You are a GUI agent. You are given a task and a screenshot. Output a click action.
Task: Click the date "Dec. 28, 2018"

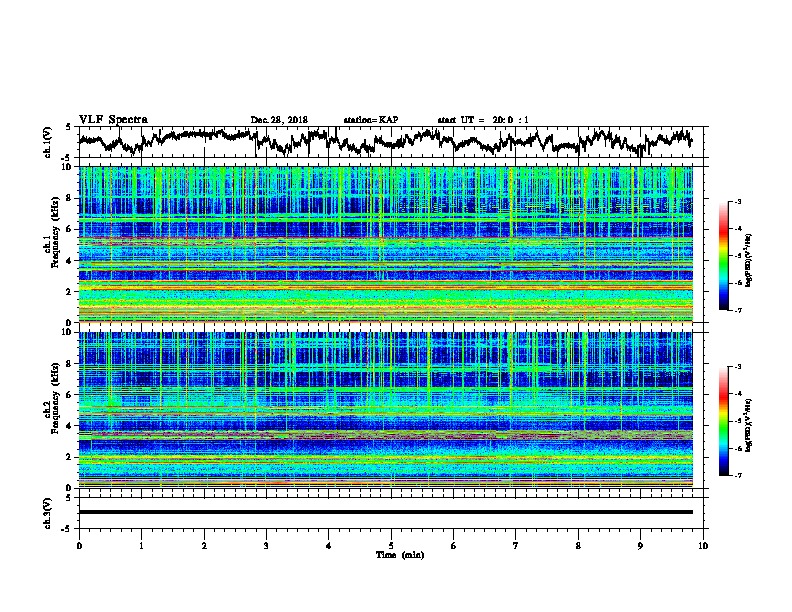click(x=279, y=120)
